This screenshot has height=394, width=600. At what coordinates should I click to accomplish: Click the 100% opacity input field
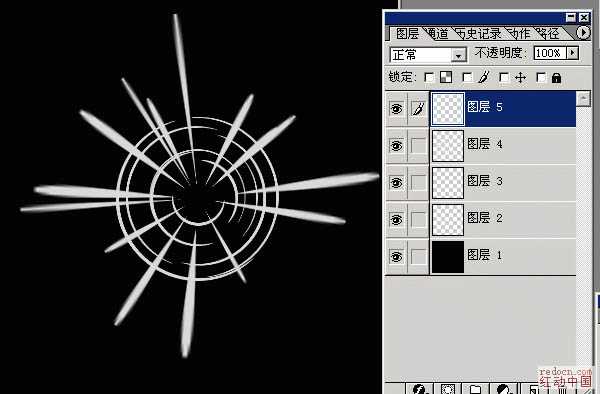[x=550, y=53]
